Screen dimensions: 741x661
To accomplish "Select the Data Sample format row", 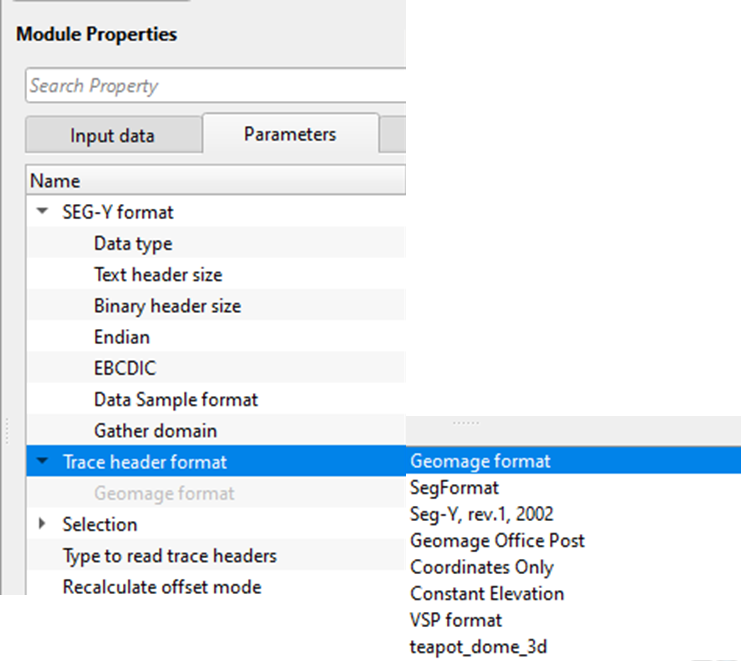I will (176, 400).
